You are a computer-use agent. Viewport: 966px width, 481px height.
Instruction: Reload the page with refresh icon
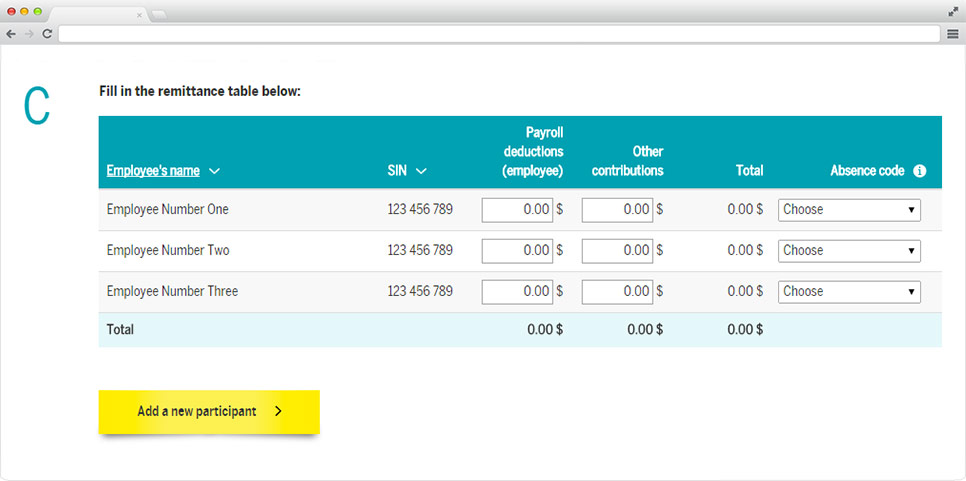pos(47,34)
